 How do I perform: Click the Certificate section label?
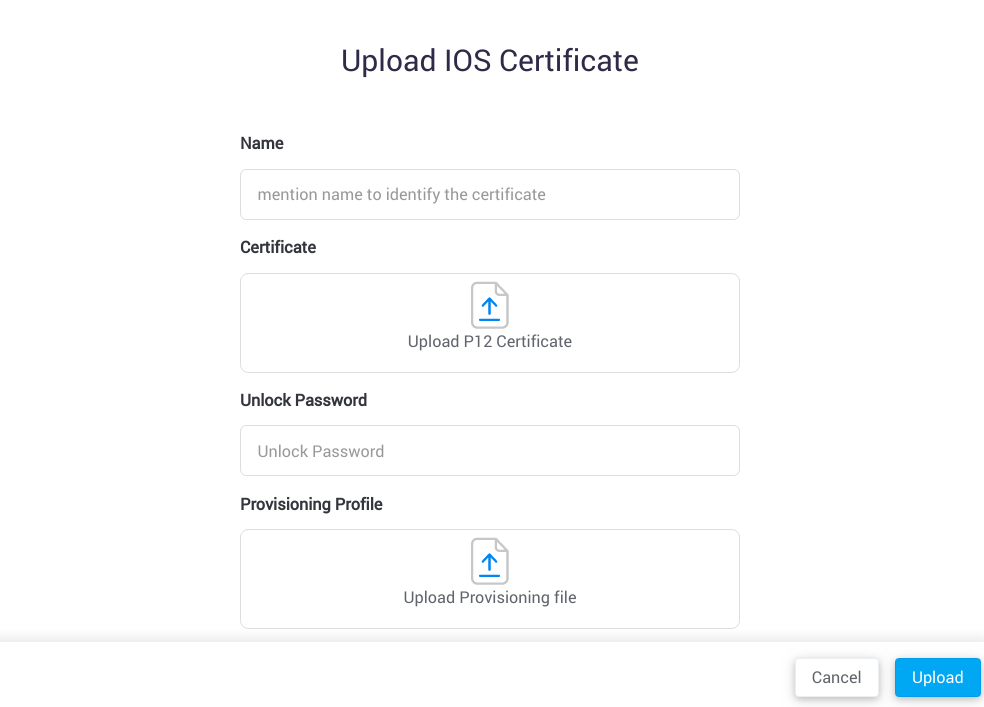tap(277, 247)
